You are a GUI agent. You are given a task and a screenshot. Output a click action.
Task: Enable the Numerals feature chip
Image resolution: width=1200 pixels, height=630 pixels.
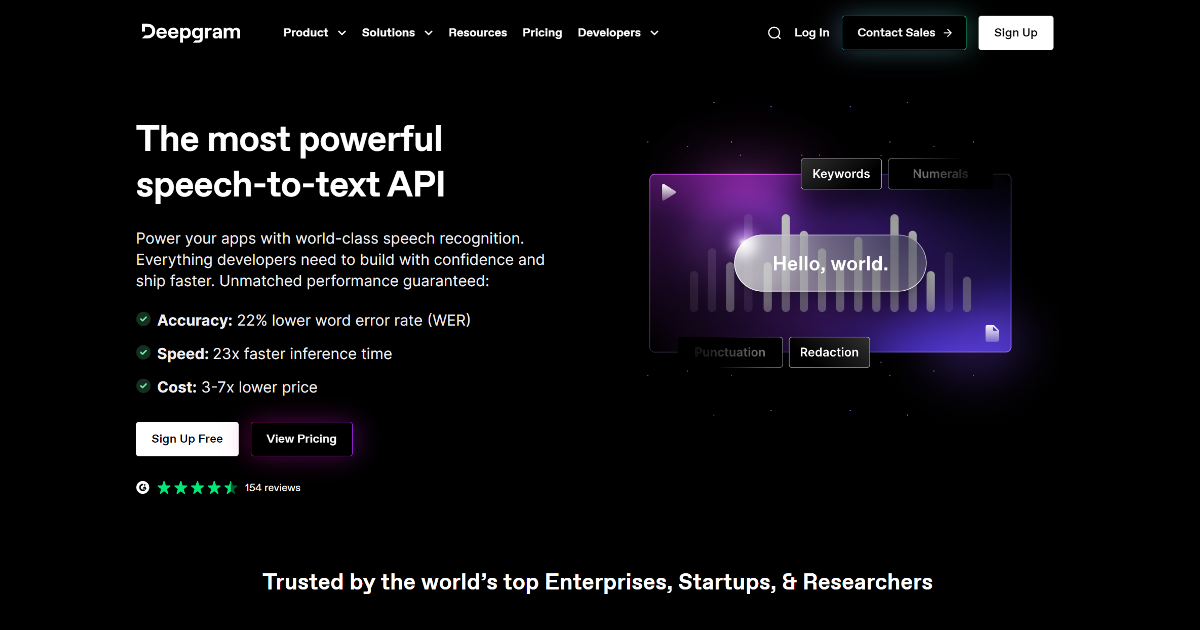click(940, 173)
